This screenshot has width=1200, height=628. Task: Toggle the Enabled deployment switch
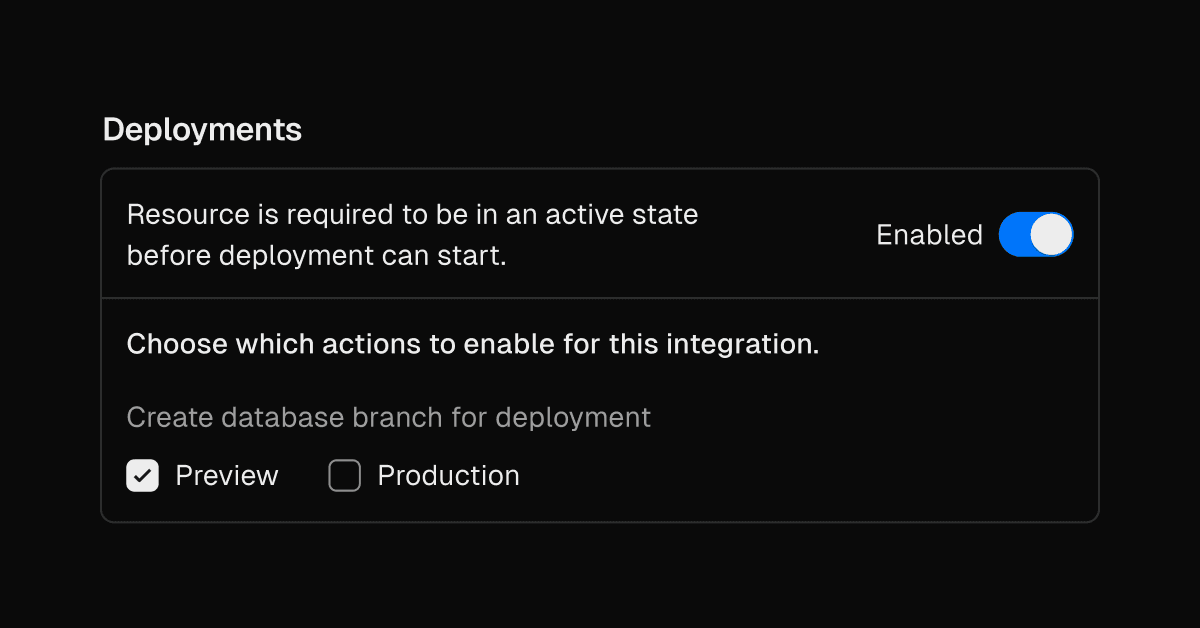1035,235
